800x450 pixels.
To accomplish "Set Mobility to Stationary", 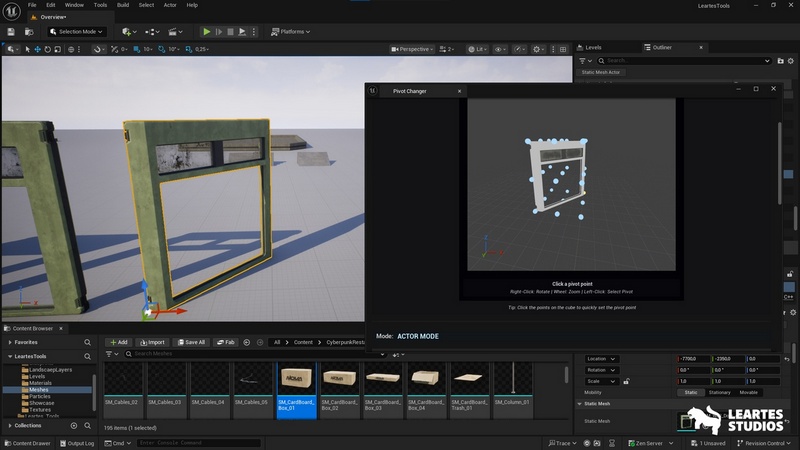I will [x=719, y=392].
